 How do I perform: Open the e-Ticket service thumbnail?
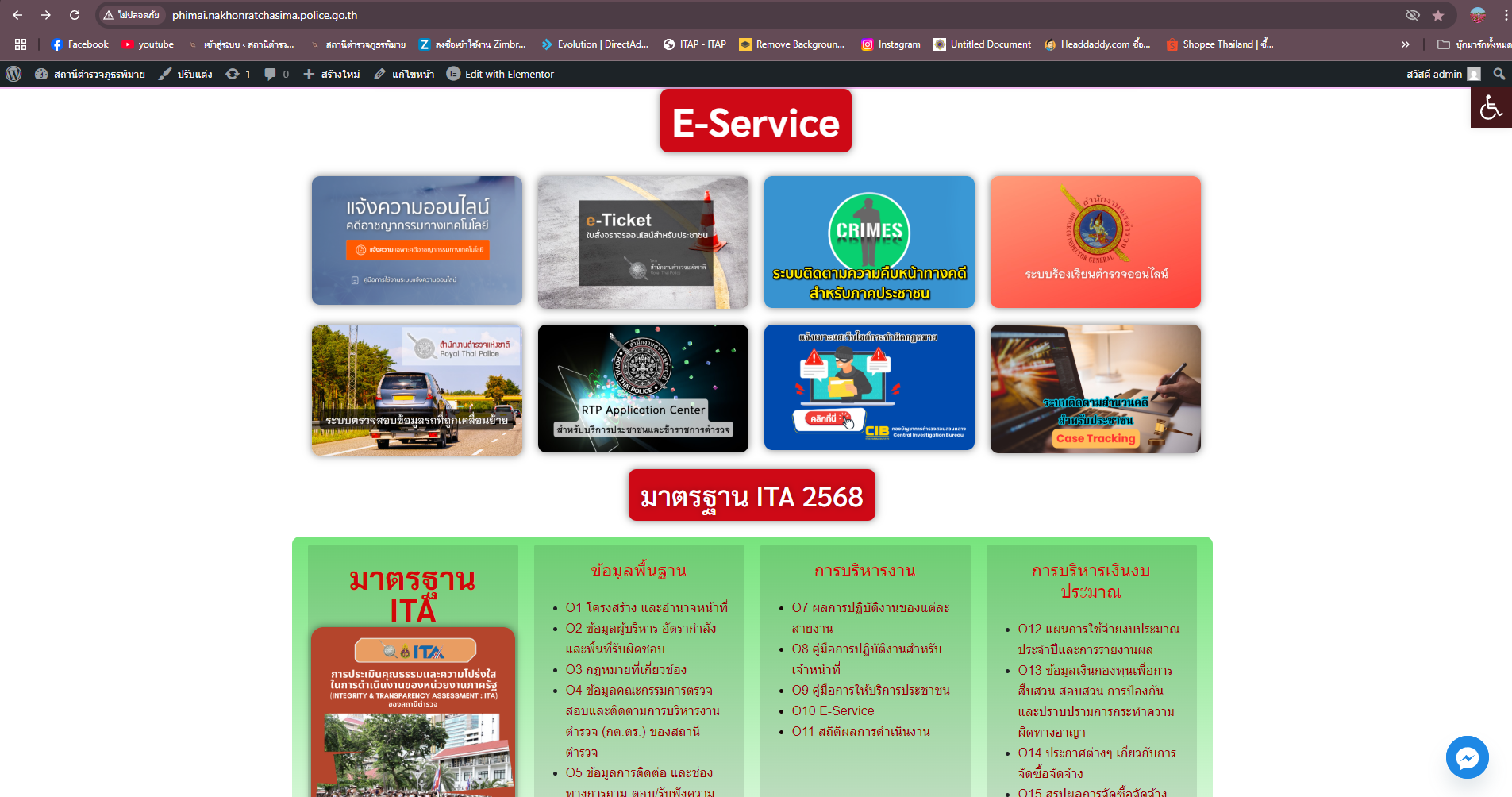point(643,242)
